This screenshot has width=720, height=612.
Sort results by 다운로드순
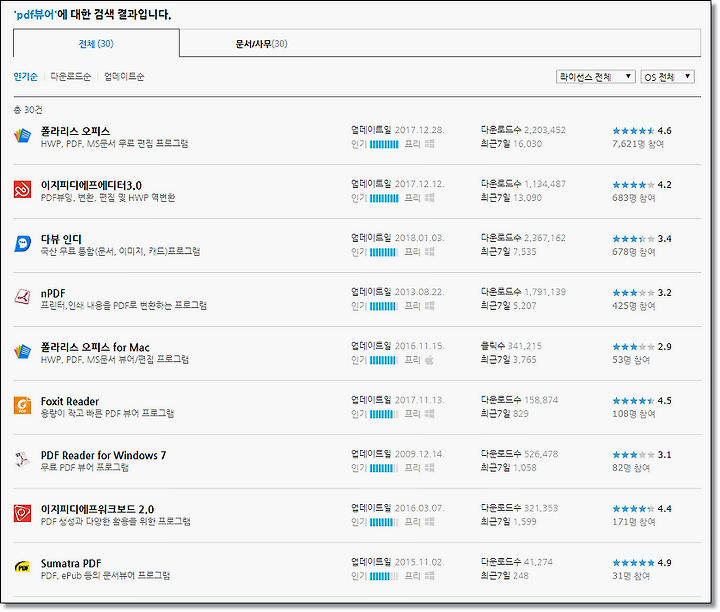[70, 77]
